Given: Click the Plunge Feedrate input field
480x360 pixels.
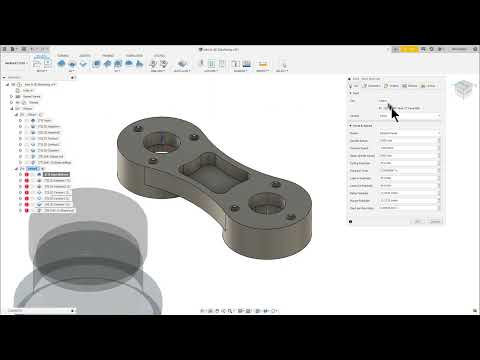Looking at the screenshot, I should click(x=408, y=201).
